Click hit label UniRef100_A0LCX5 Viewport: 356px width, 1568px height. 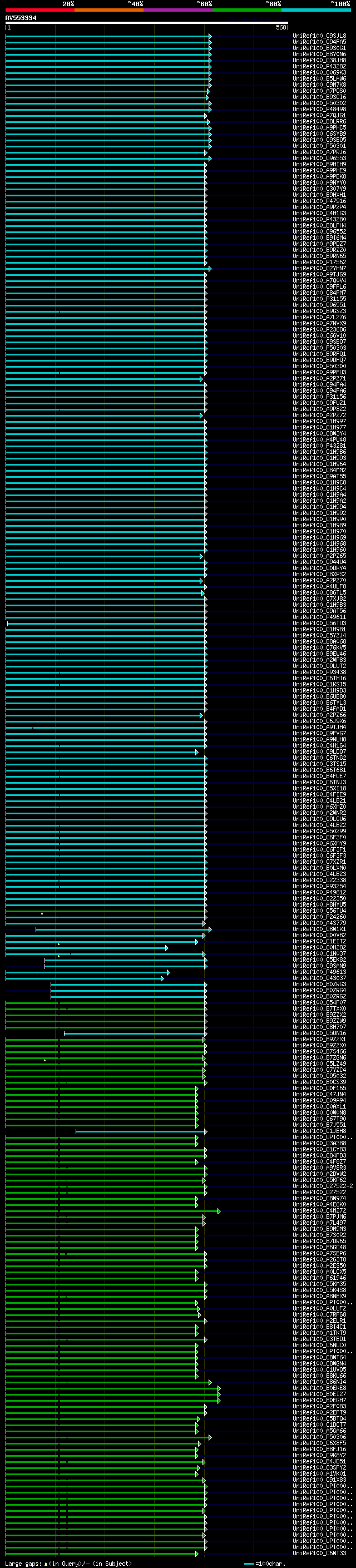[319, 1272]
